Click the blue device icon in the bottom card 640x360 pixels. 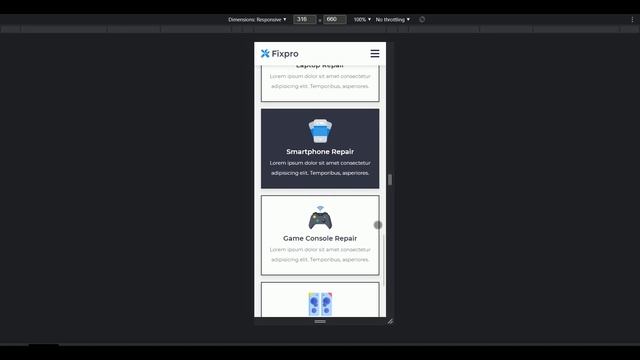[x=320, y=304]
